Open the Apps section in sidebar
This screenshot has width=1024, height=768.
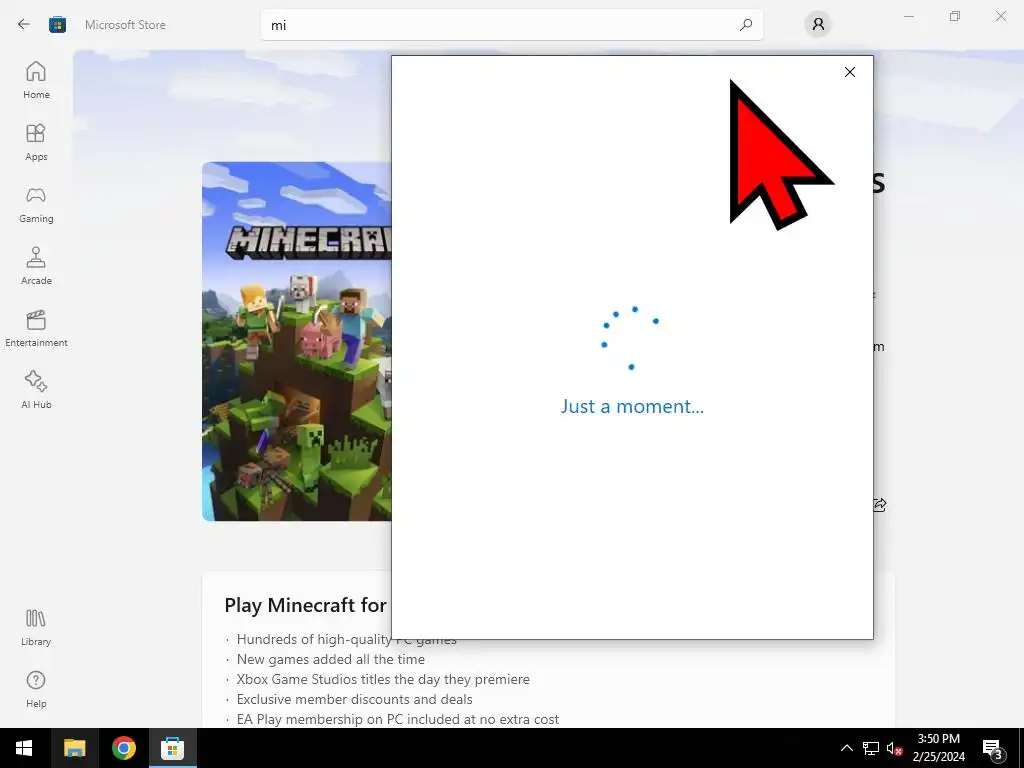[x=36, y=142]
